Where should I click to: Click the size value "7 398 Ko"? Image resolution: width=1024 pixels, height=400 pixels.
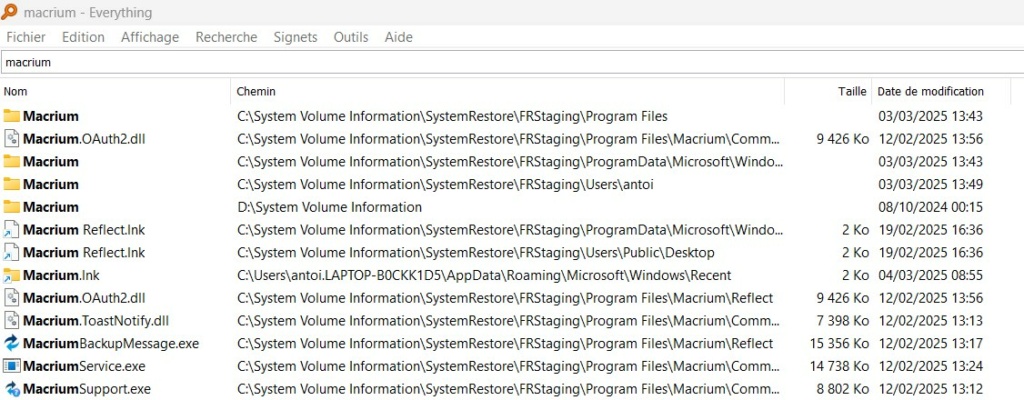(x=842, y=320)
